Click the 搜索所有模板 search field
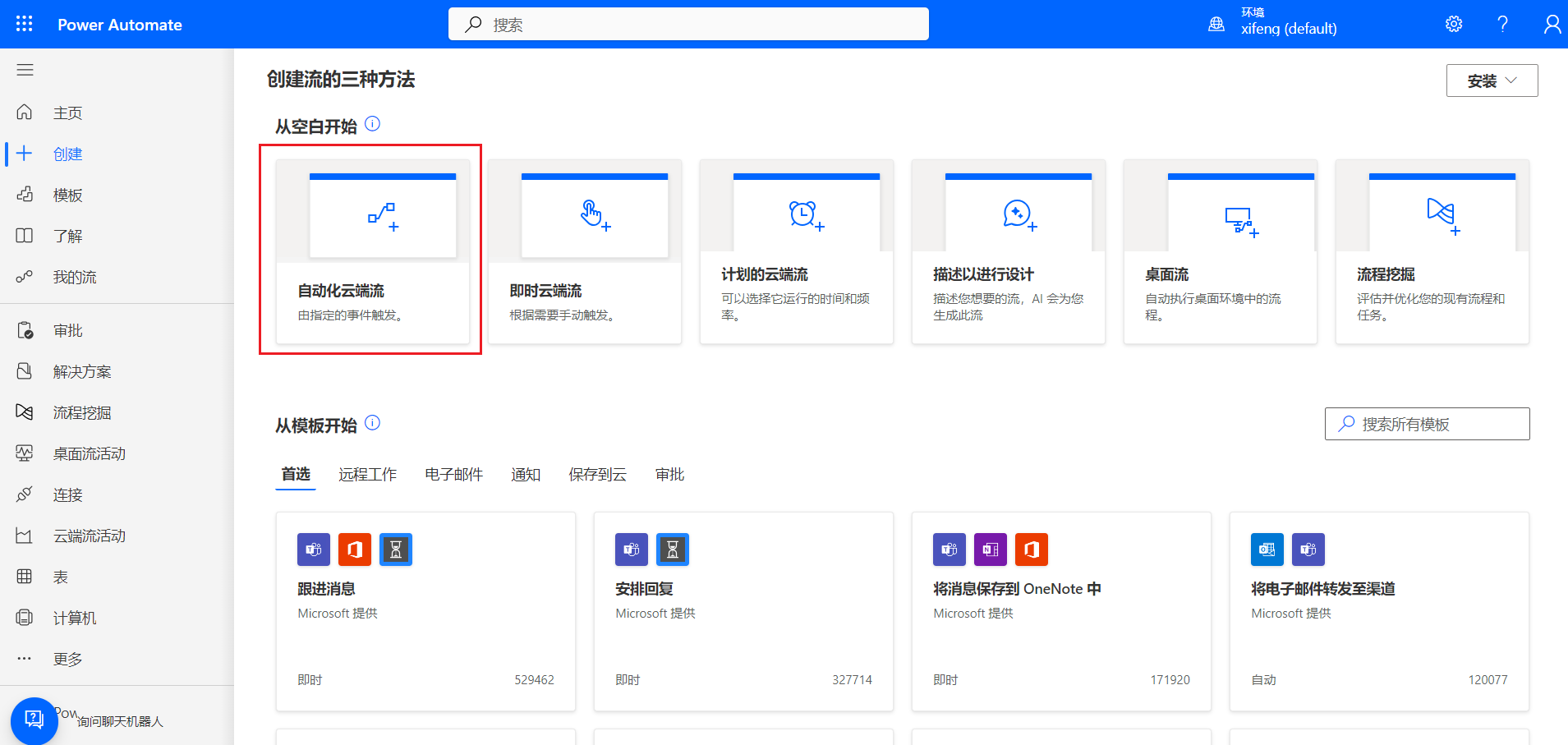Image resolution: width=1568 pixels, height=745 pixels. pyautogui.click(x=1427, y=424)
